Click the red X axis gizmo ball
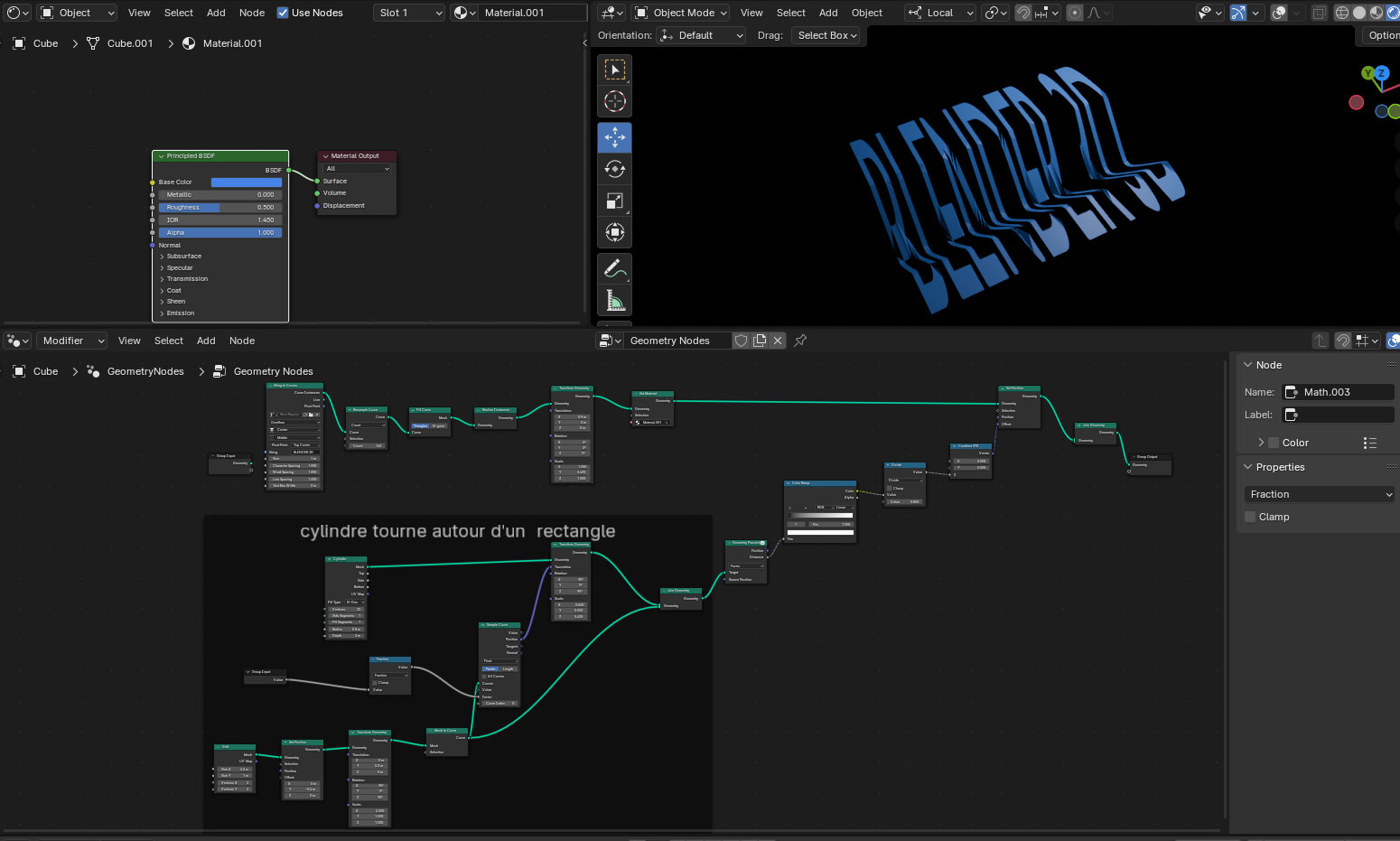Viewport: 1400px width, 841px height. pos(1356,102)
